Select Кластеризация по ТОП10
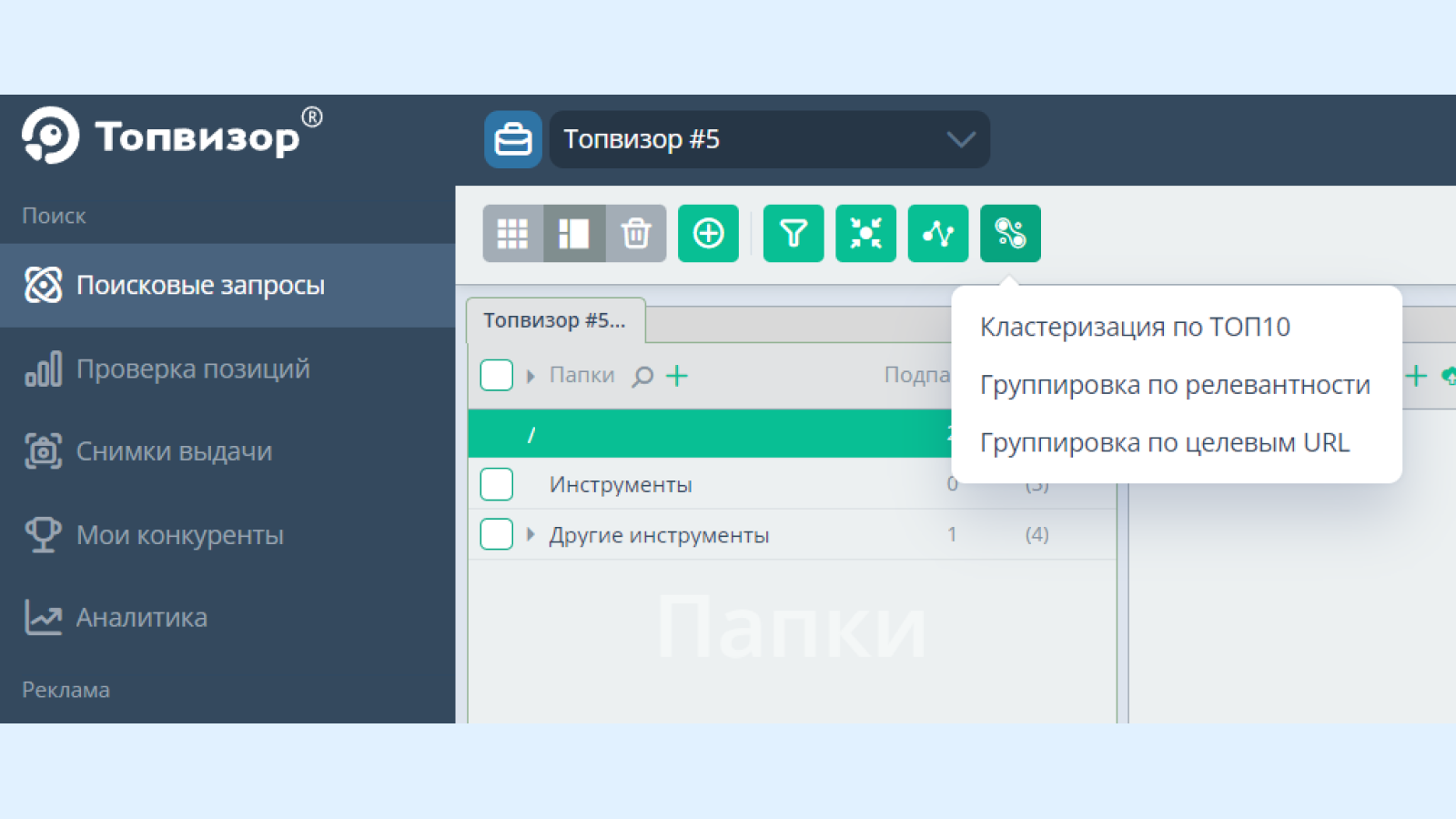The image size is (1456, 819). [1135, 327]
